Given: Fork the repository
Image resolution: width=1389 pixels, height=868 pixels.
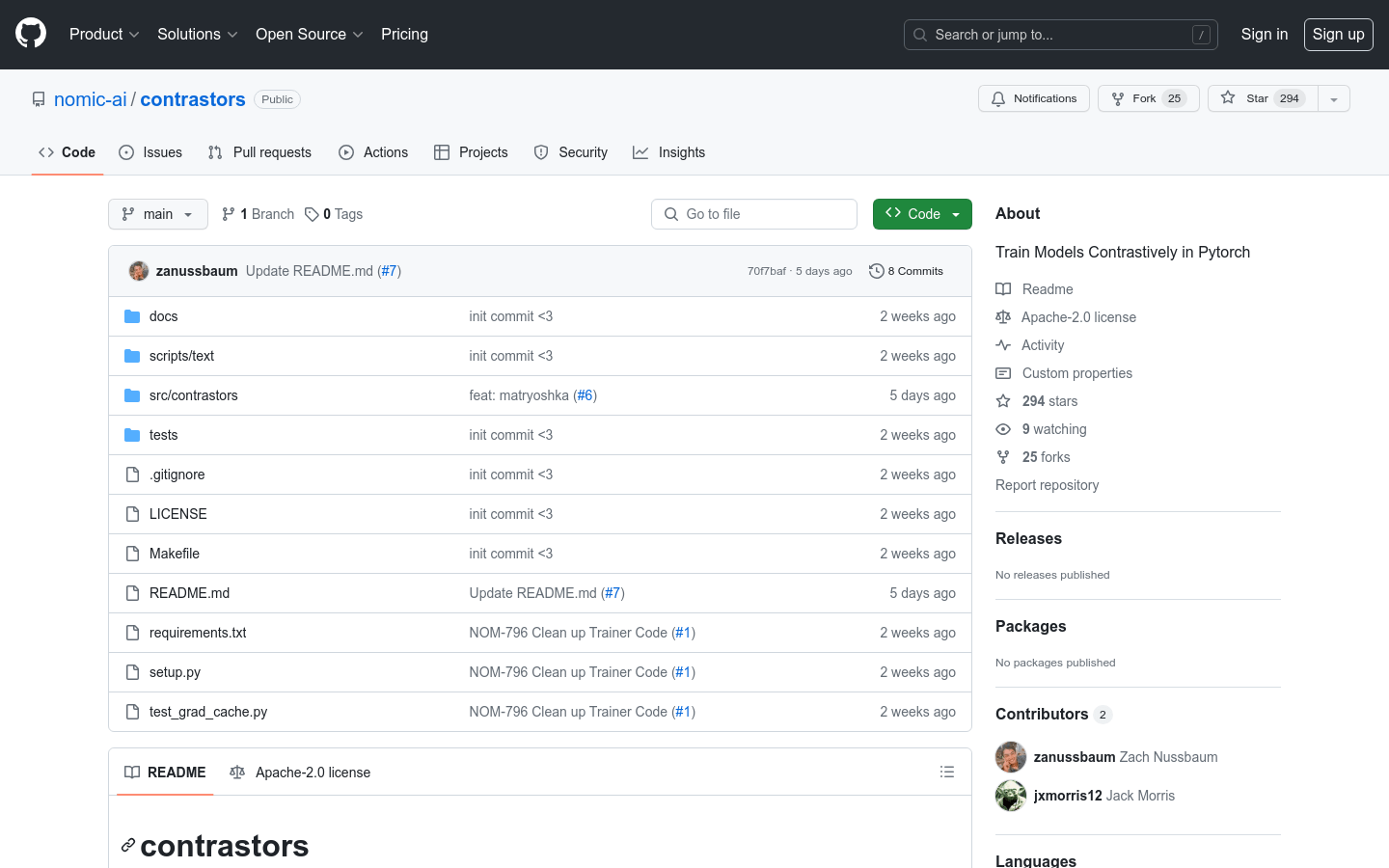Looking at the screenshot, I should click(x=1148, y=98).
